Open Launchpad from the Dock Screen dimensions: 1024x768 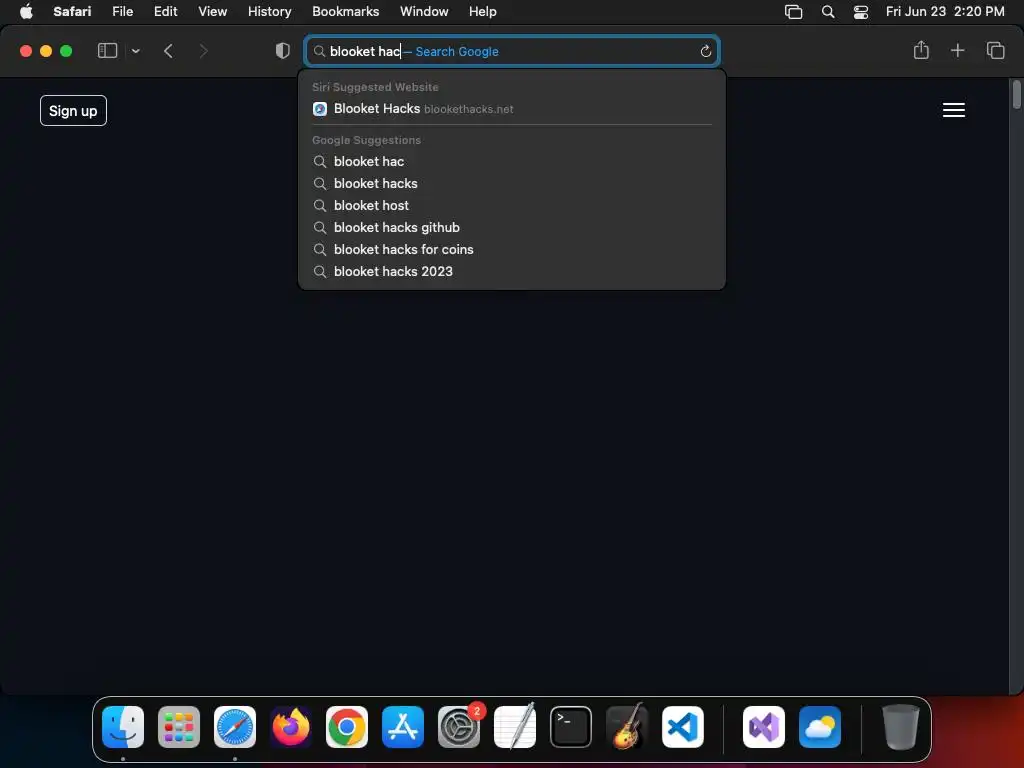point(179,727)
